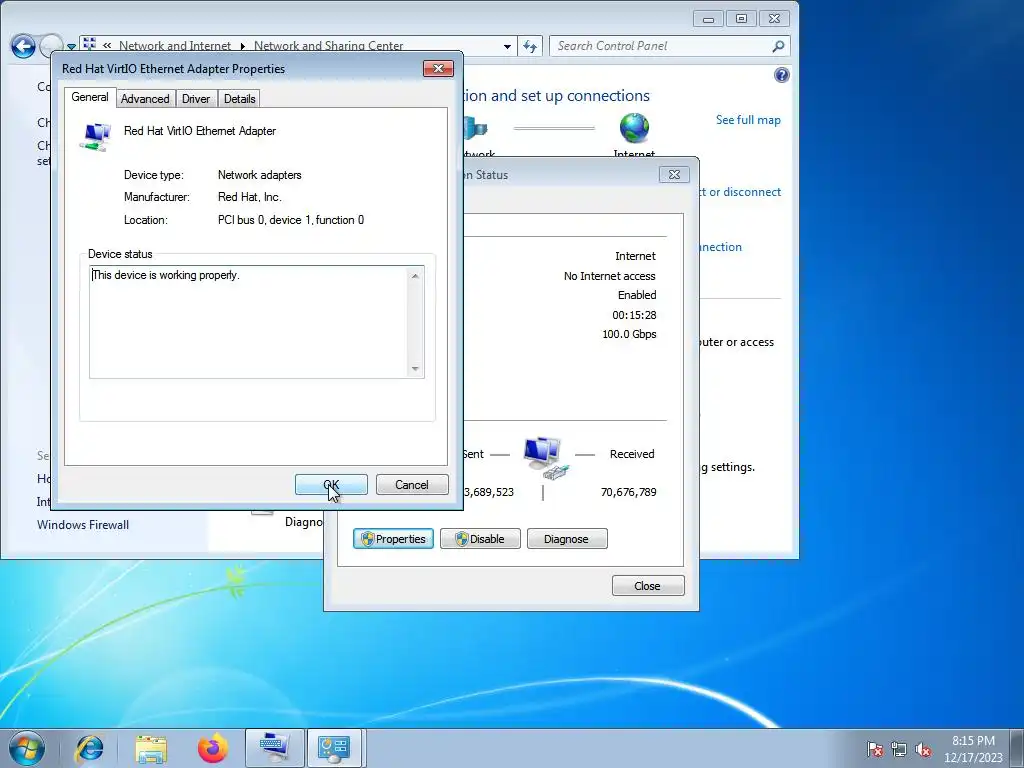This screenshot has height=768, width=1024.
Task: Click the 'Network adapters' device type value
Action: click(x=259, y=175)
